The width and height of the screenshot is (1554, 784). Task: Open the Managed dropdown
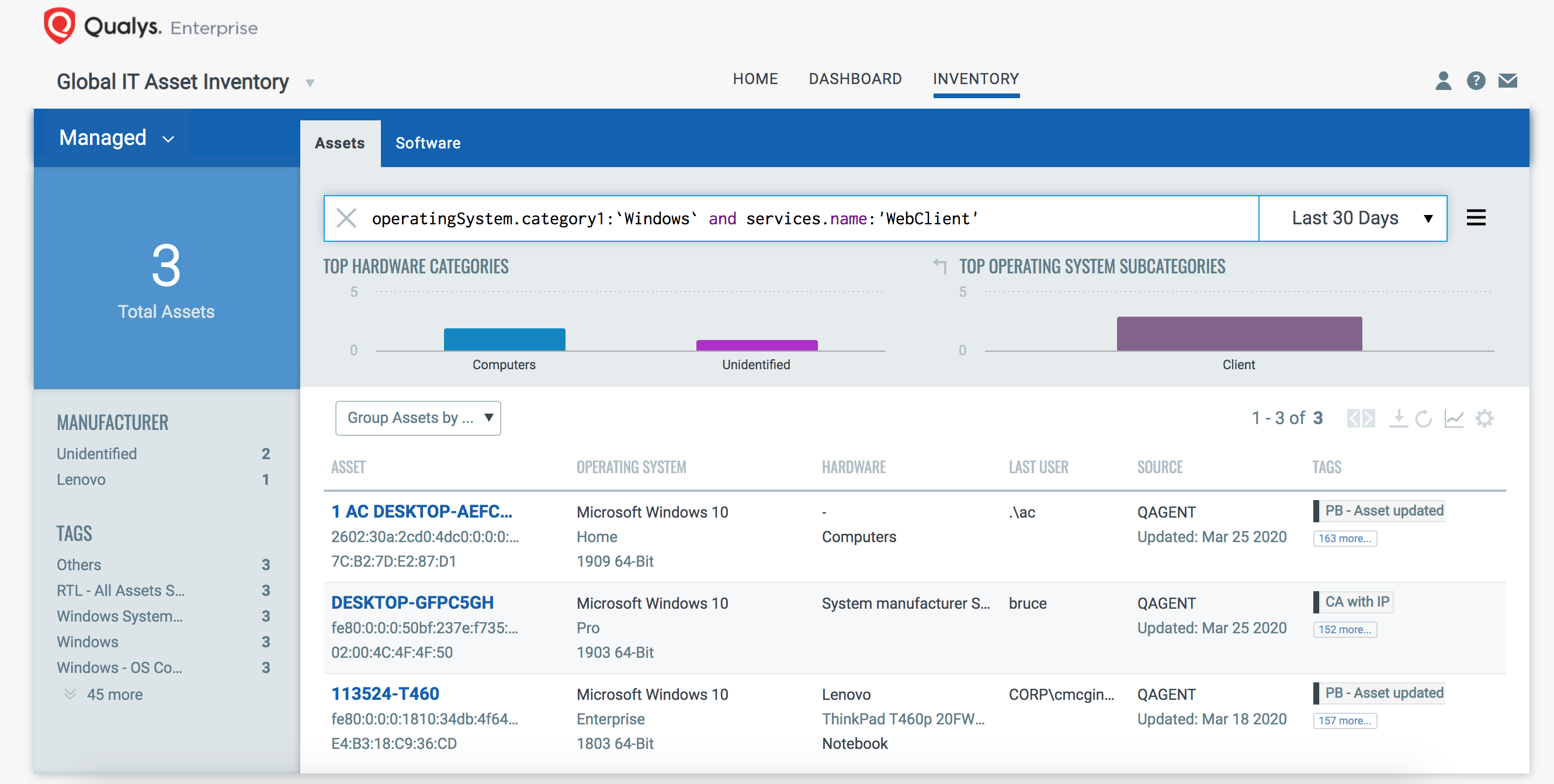tap(116, 137)
